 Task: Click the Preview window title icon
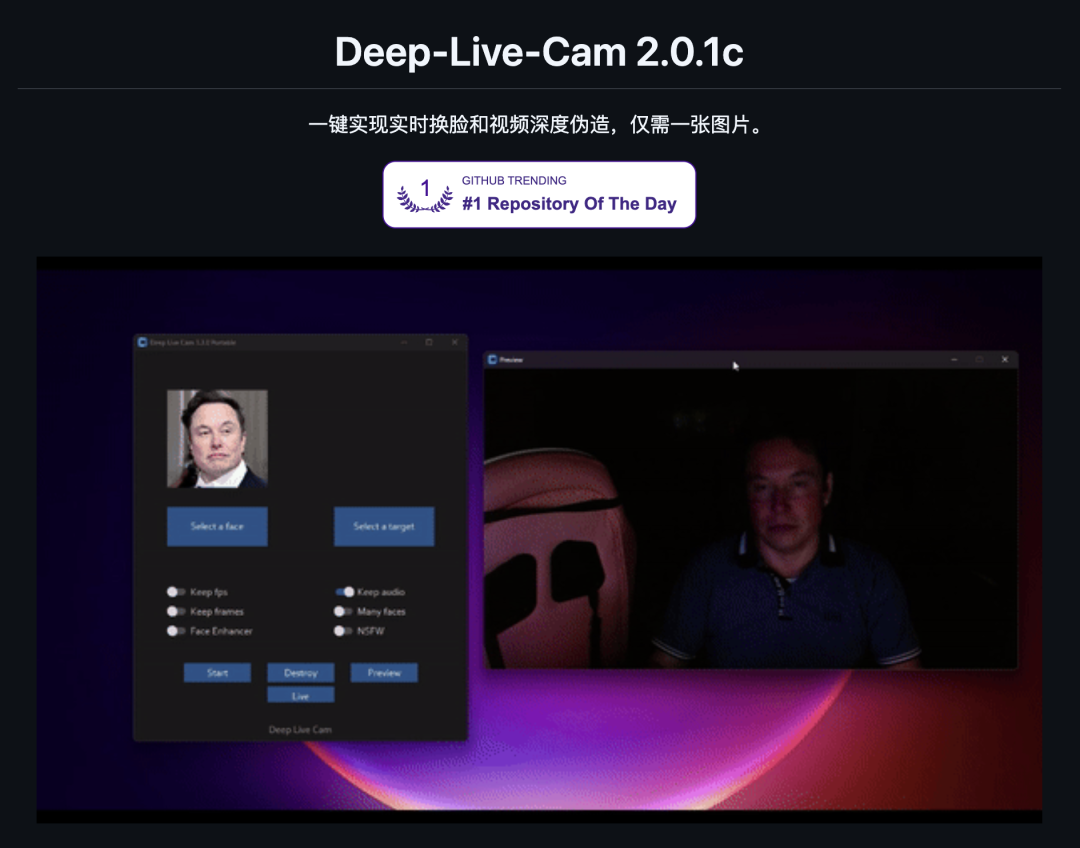tap(492, 360)
